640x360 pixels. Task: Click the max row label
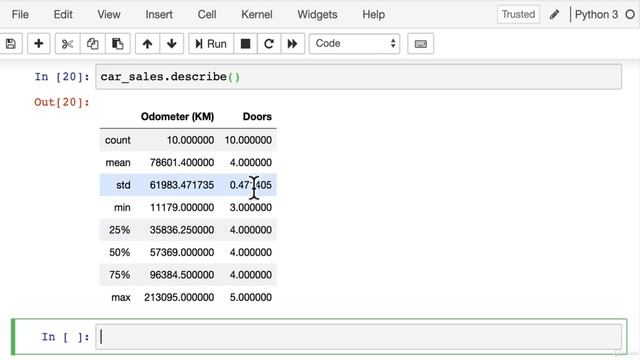121,297
